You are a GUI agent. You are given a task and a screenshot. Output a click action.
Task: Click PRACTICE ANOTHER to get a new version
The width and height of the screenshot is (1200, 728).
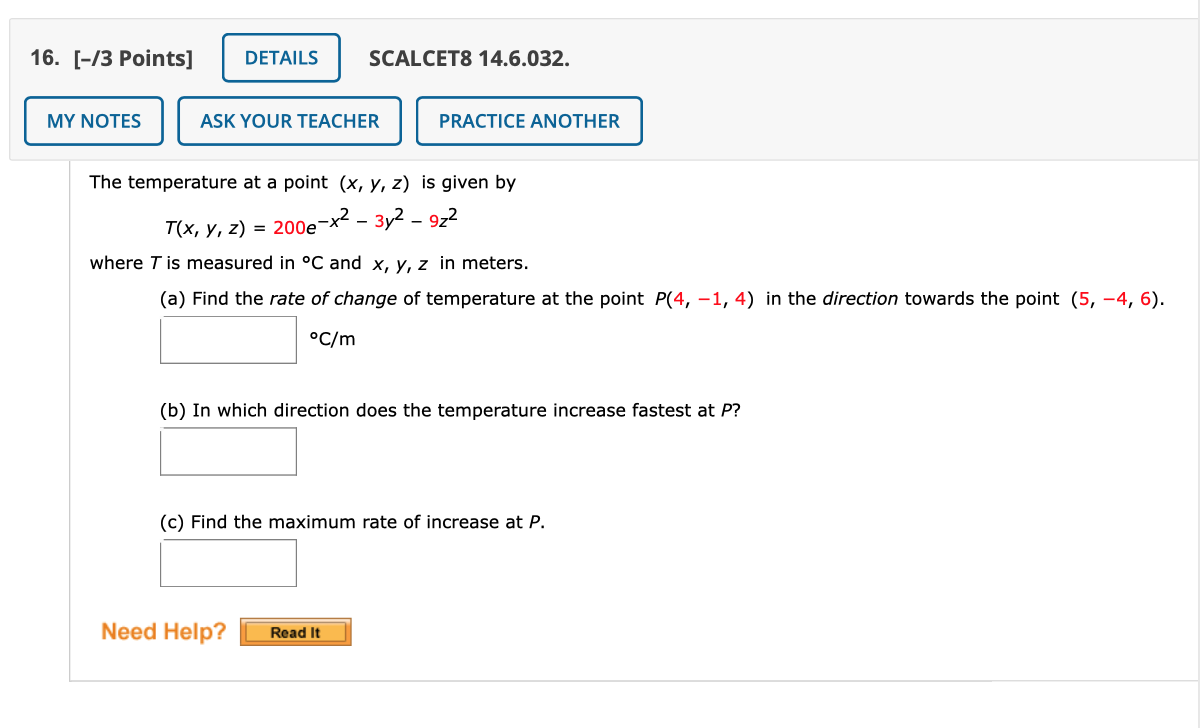point(529,120)
